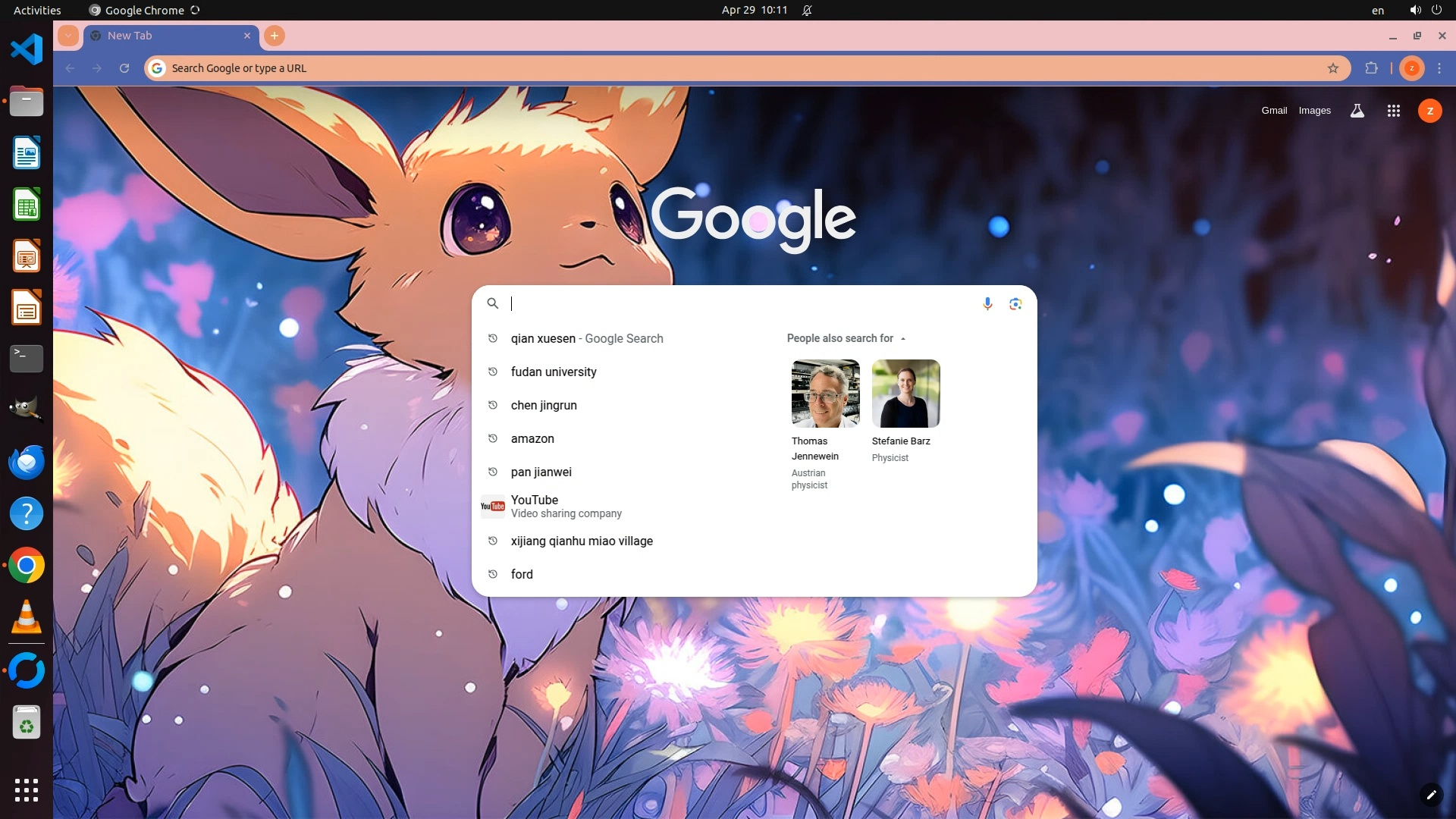The image size is (1456, 819).
Task: Open the Google apps grid
Action: click(1393, 111)
